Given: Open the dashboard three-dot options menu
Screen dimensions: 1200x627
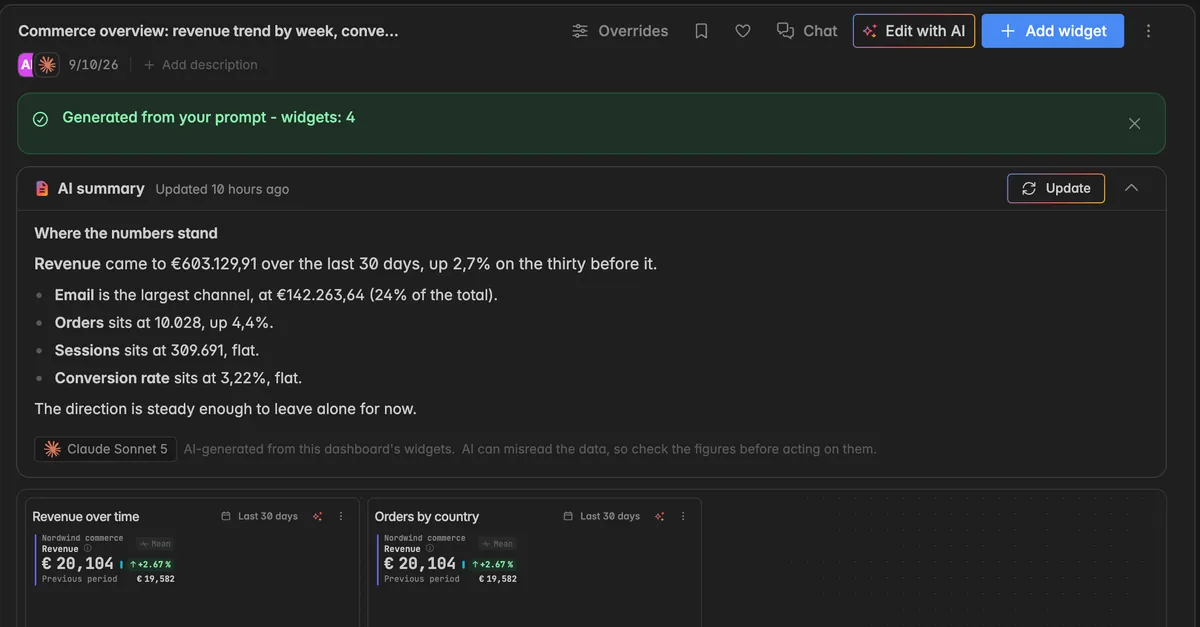Looking at the screenshot, I should 1148,31.
